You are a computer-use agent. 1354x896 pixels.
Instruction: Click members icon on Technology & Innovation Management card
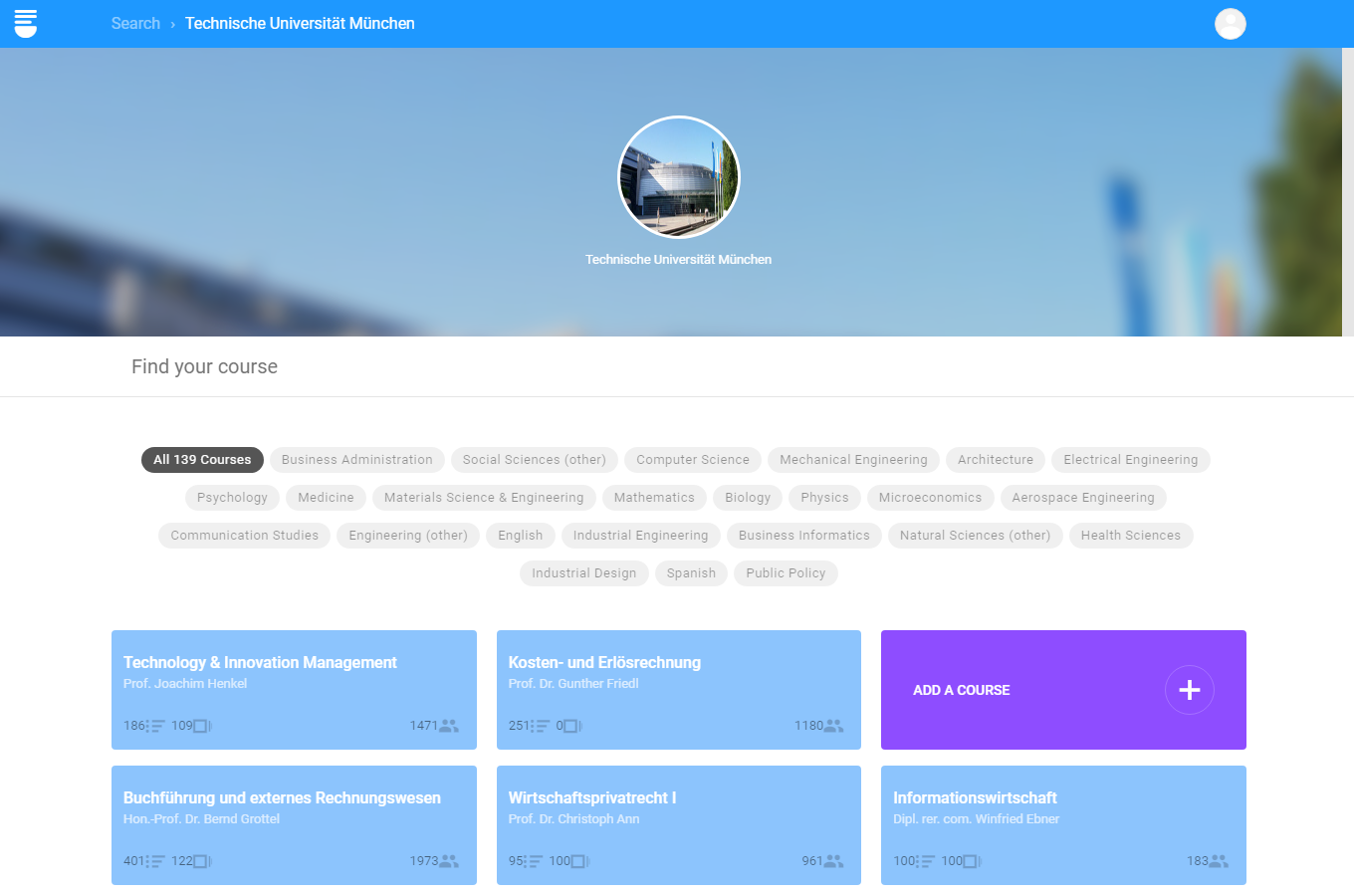click(x=449, y=726)
